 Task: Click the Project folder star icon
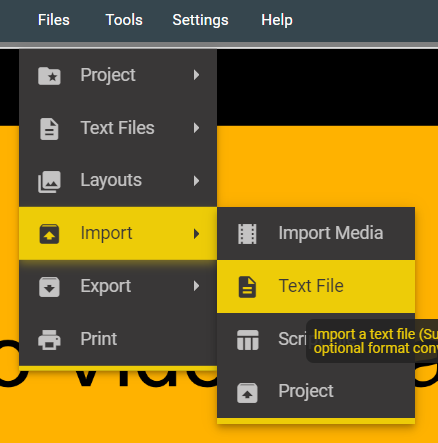tap(49, 76)
